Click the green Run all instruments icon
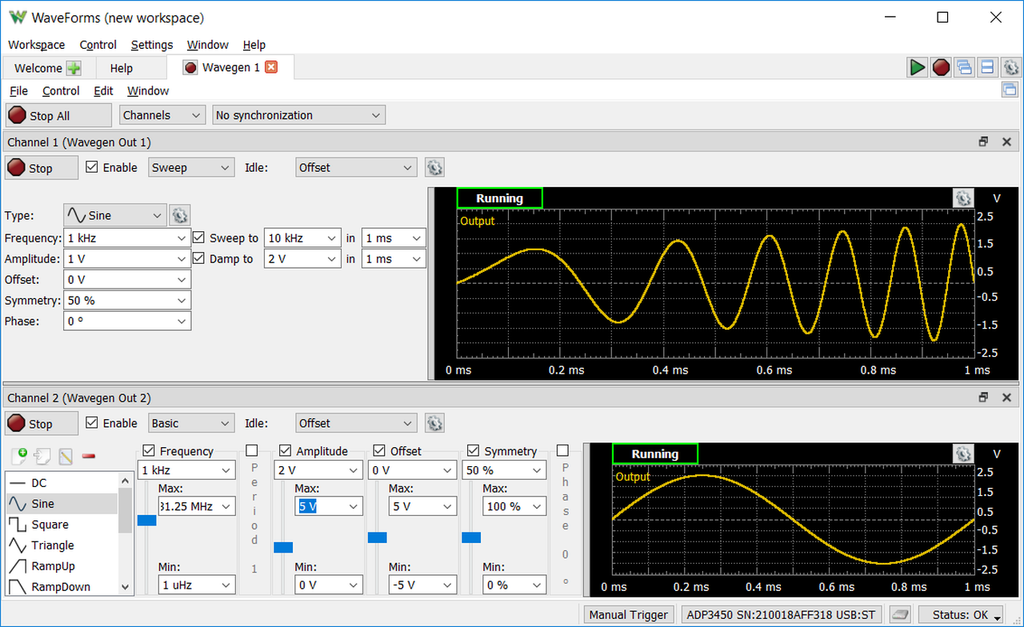Image resolution: width=1024 pixels, height=627 pixels. 916,68
